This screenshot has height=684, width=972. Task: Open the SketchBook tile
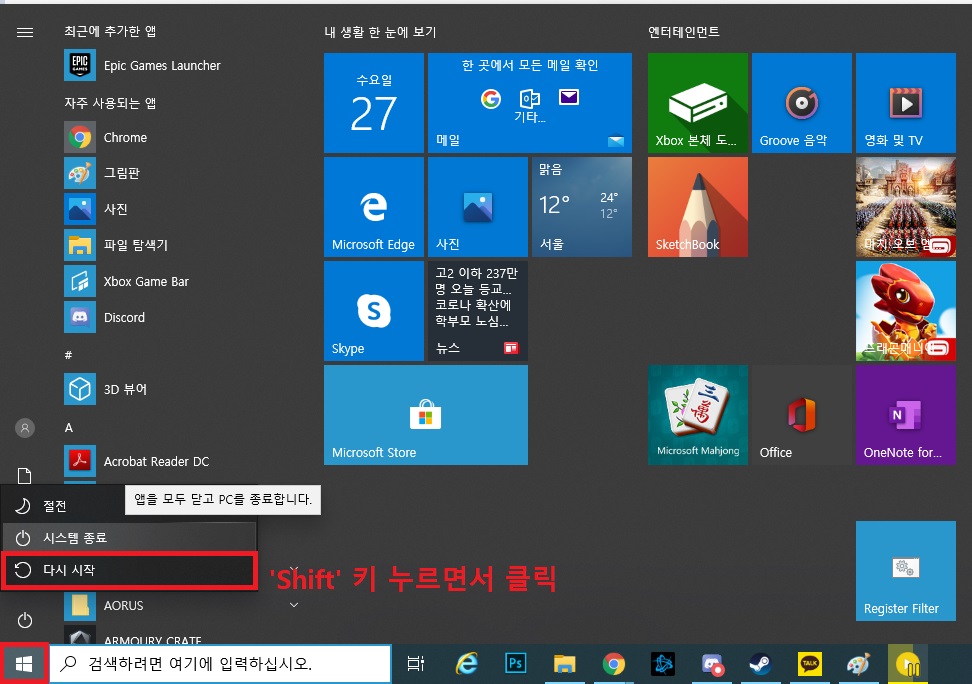coord(698,207)
